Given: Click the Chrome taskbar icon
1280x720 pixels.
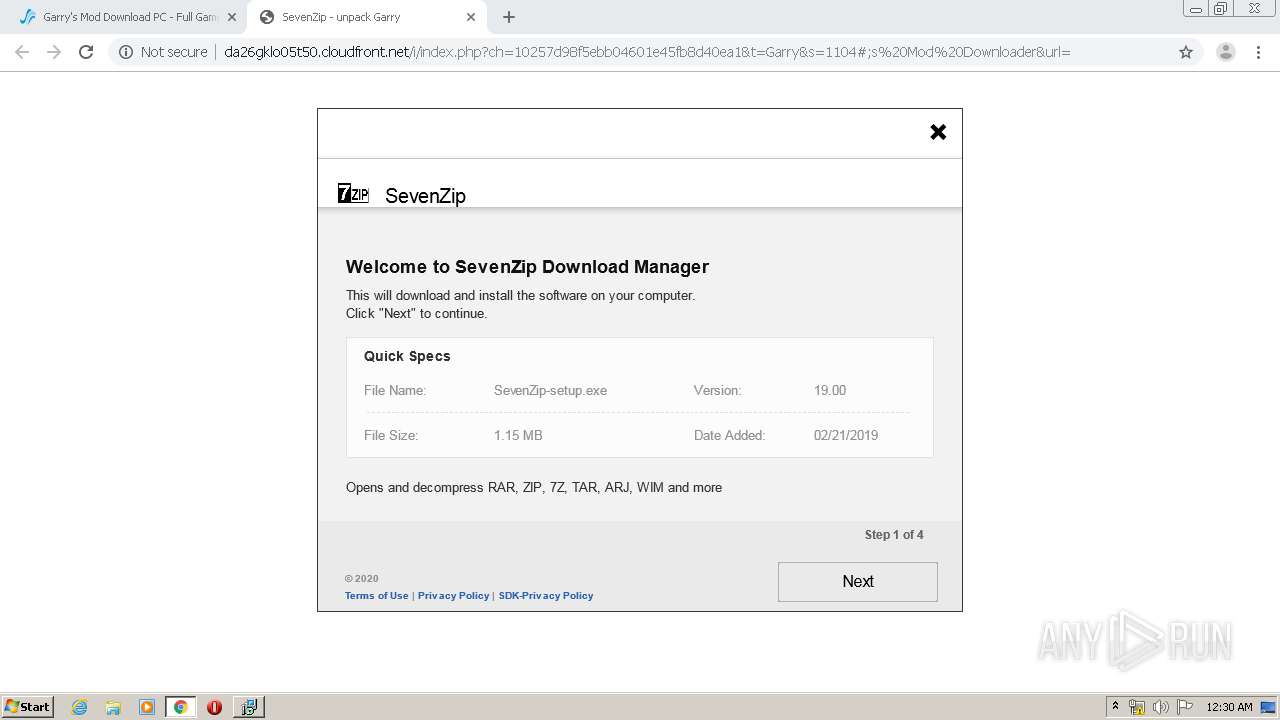Looking at the screenshot, I should tap(180, 707).
